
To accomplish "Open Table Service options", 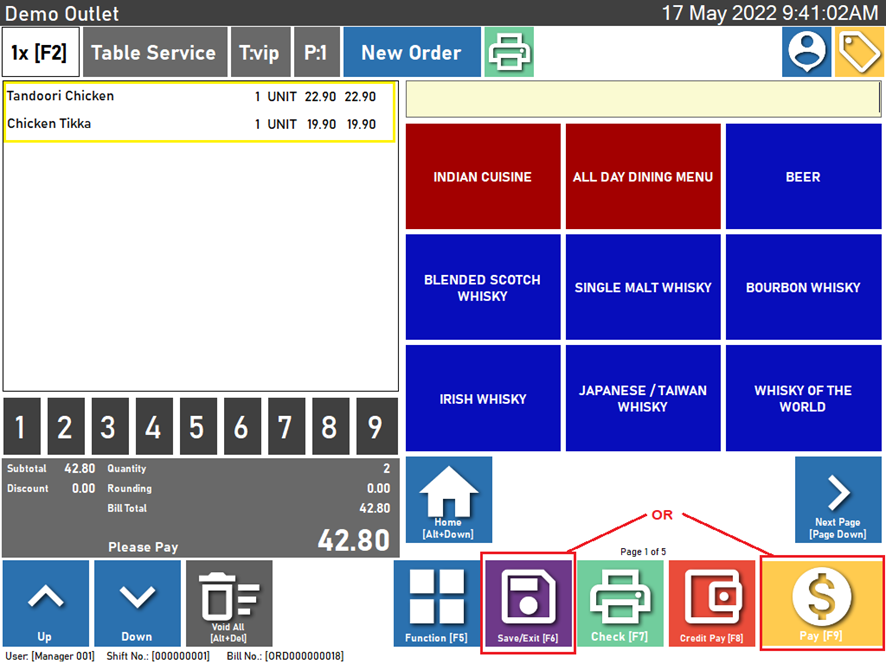I will (x=153, y=53).
